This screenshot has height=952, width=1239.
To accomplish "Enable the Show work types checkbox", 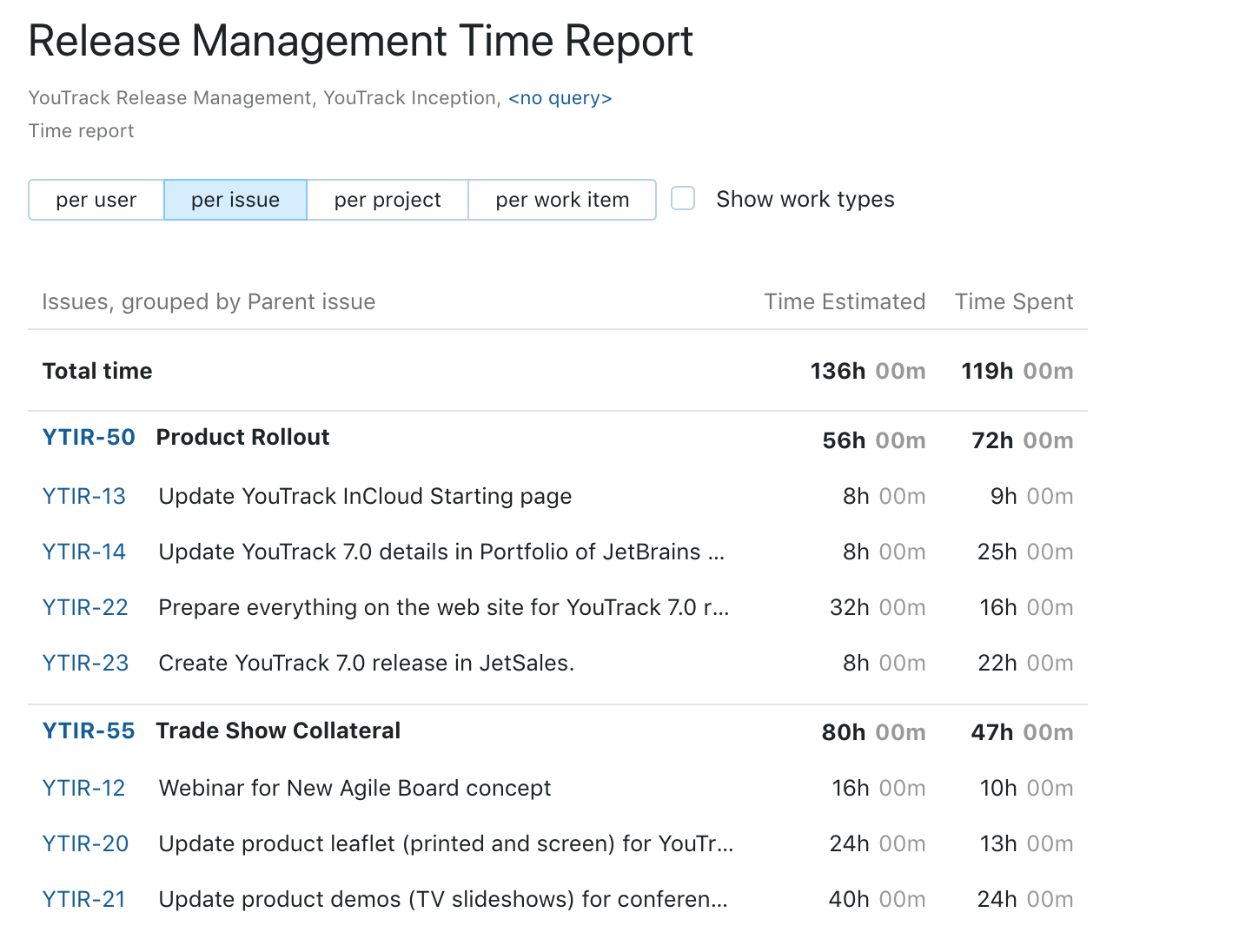I will click(x=684, y=199).
